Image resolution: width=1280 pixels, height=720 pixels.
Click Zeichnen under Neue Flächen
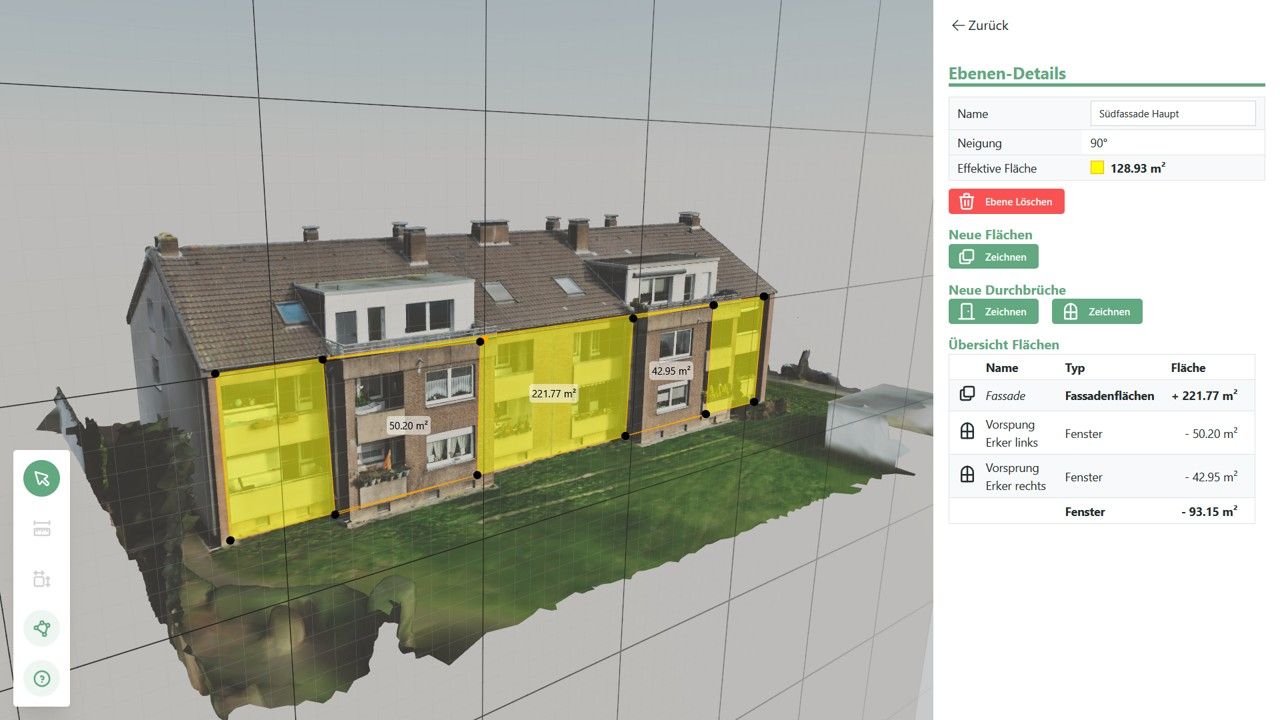[x=993, y=257]
